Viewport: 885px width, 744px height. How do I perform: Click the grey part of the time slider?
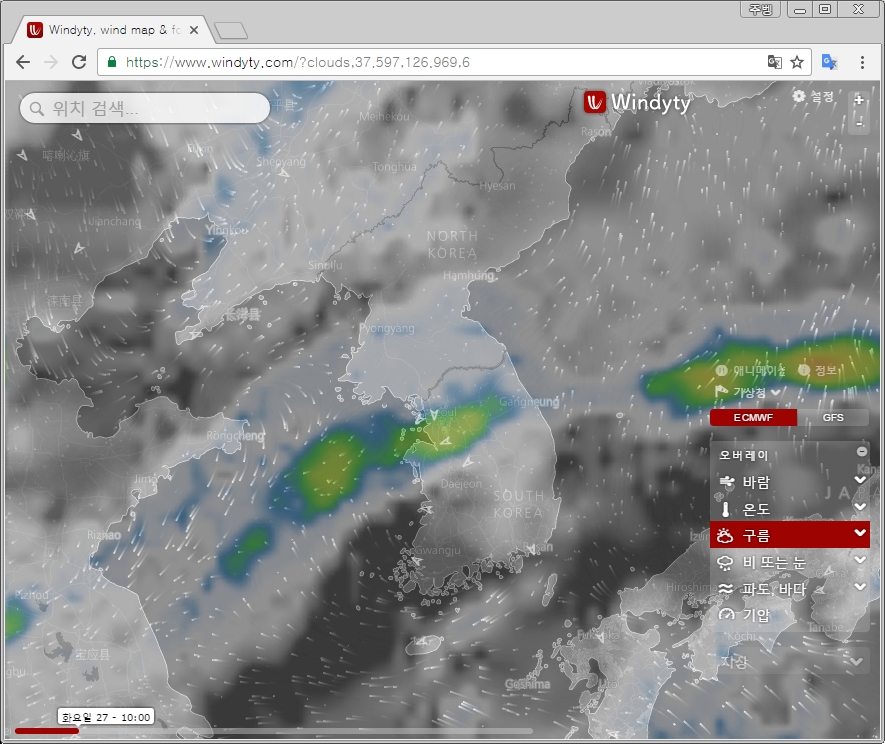(305, 730)
